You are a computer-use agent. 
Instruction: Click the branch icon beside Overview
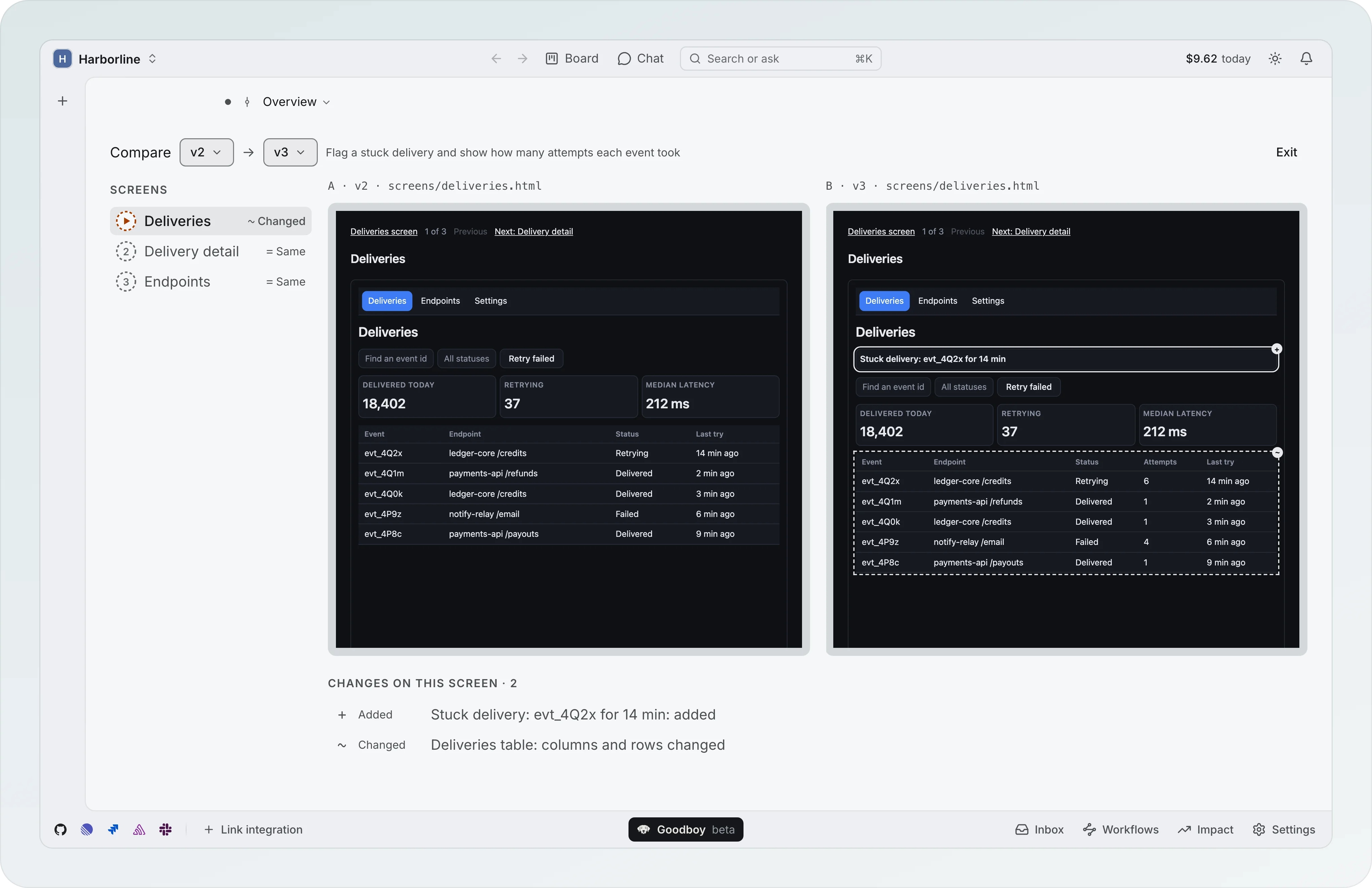[x=247, y=102]
